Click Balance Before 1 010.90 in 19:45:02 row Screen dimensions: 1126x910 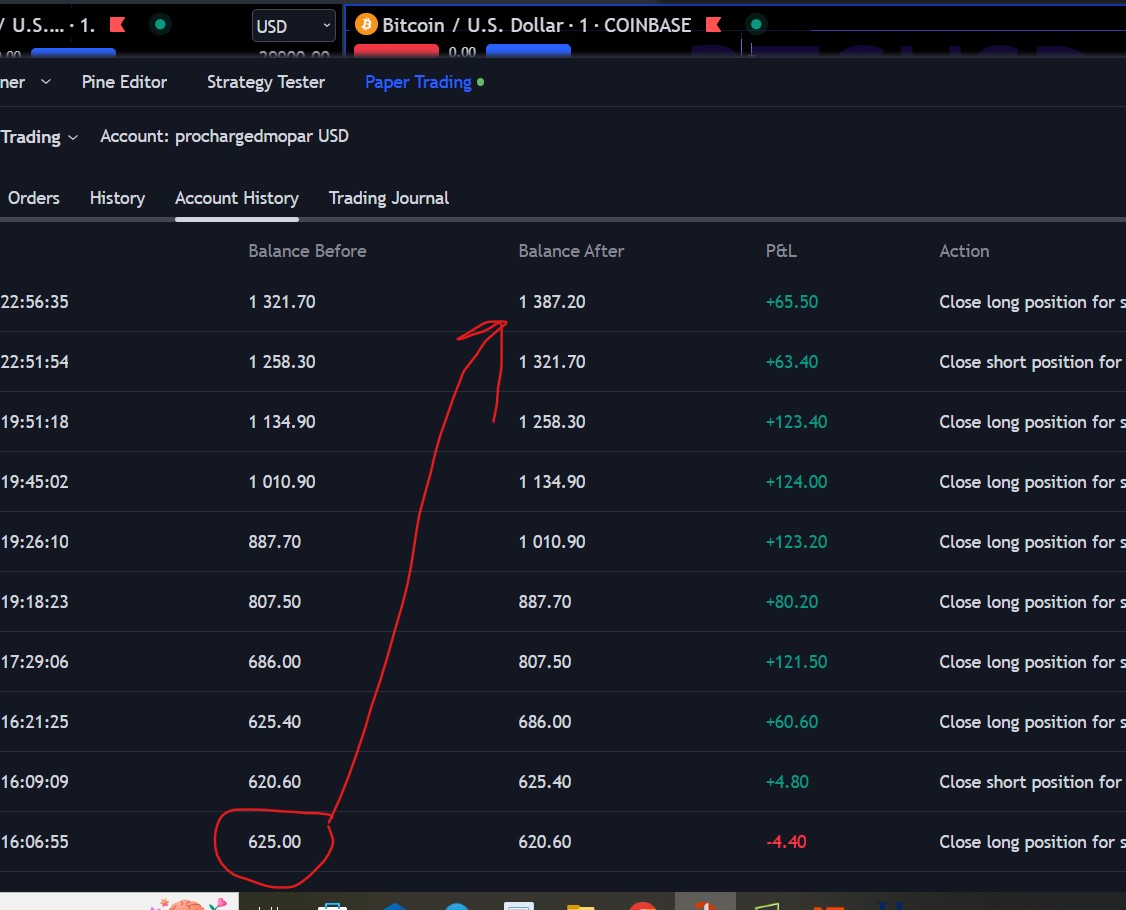[x=282, y=482]
